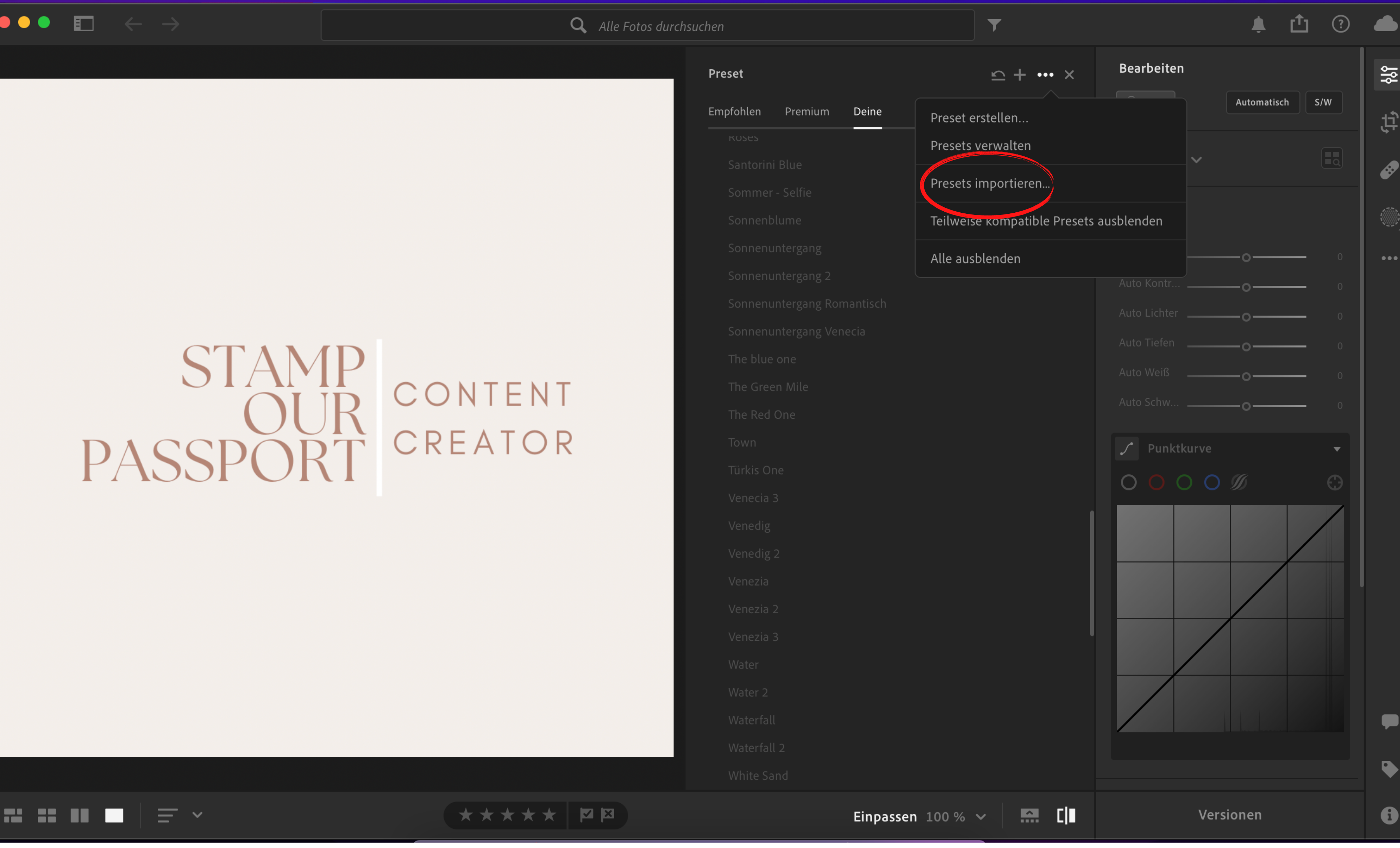Image resolution: width=1400 pixels, height=848 pixels.
Task: Select the red curve channel
Action: click(x=1157, y=483)
